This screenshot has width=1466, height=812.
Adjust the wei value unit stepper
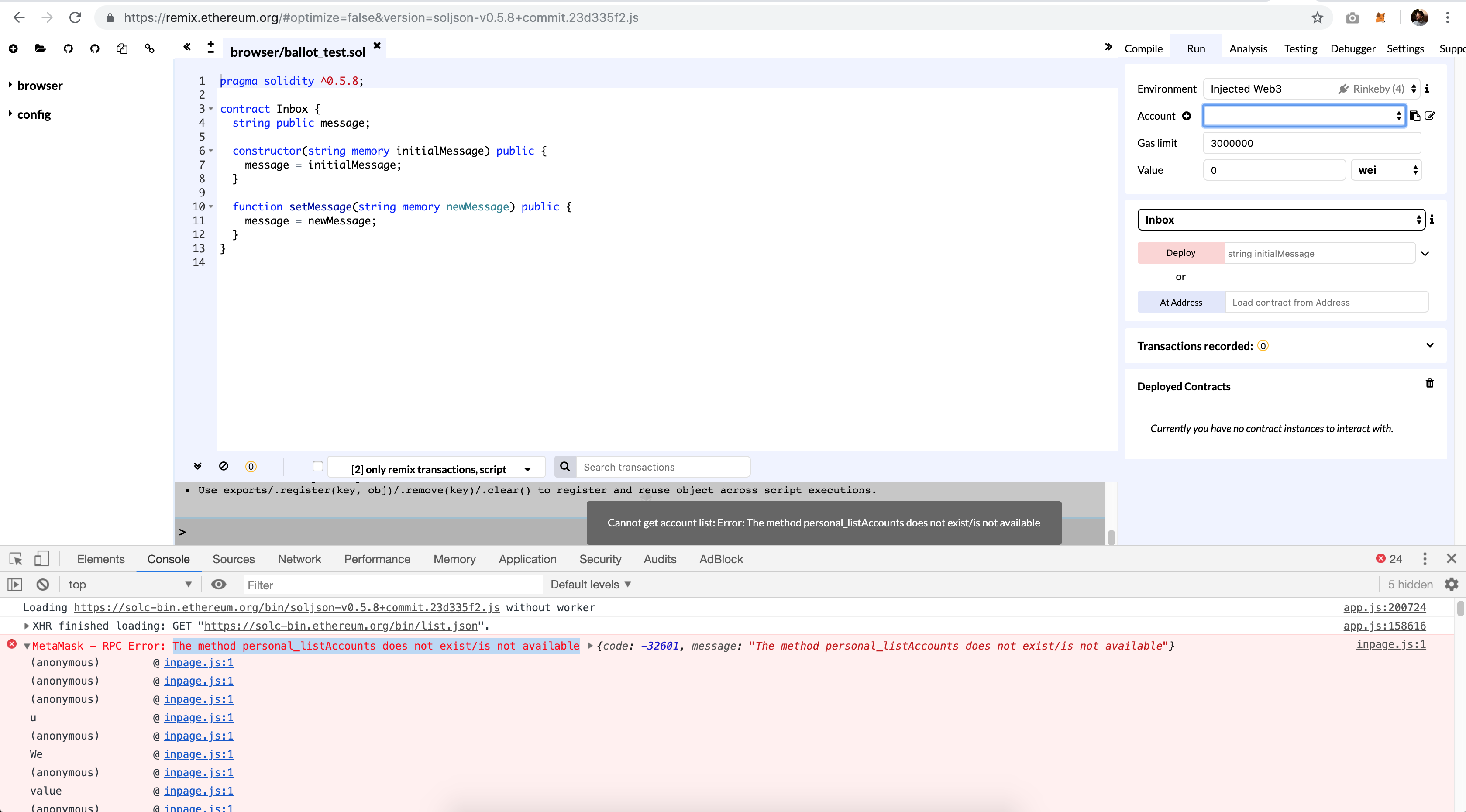1415,169
